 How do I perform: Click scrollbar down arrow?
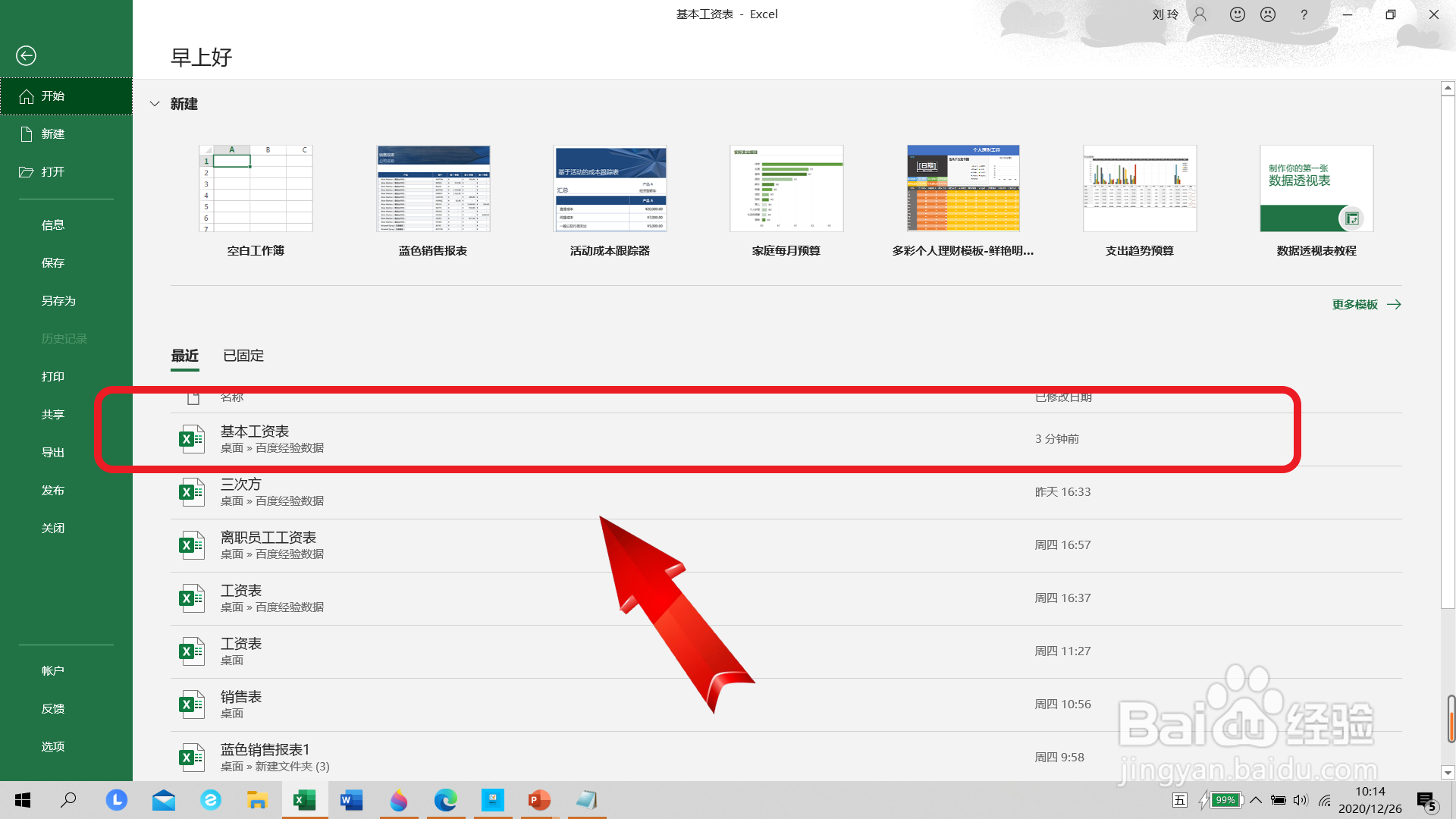[1448, 773]
